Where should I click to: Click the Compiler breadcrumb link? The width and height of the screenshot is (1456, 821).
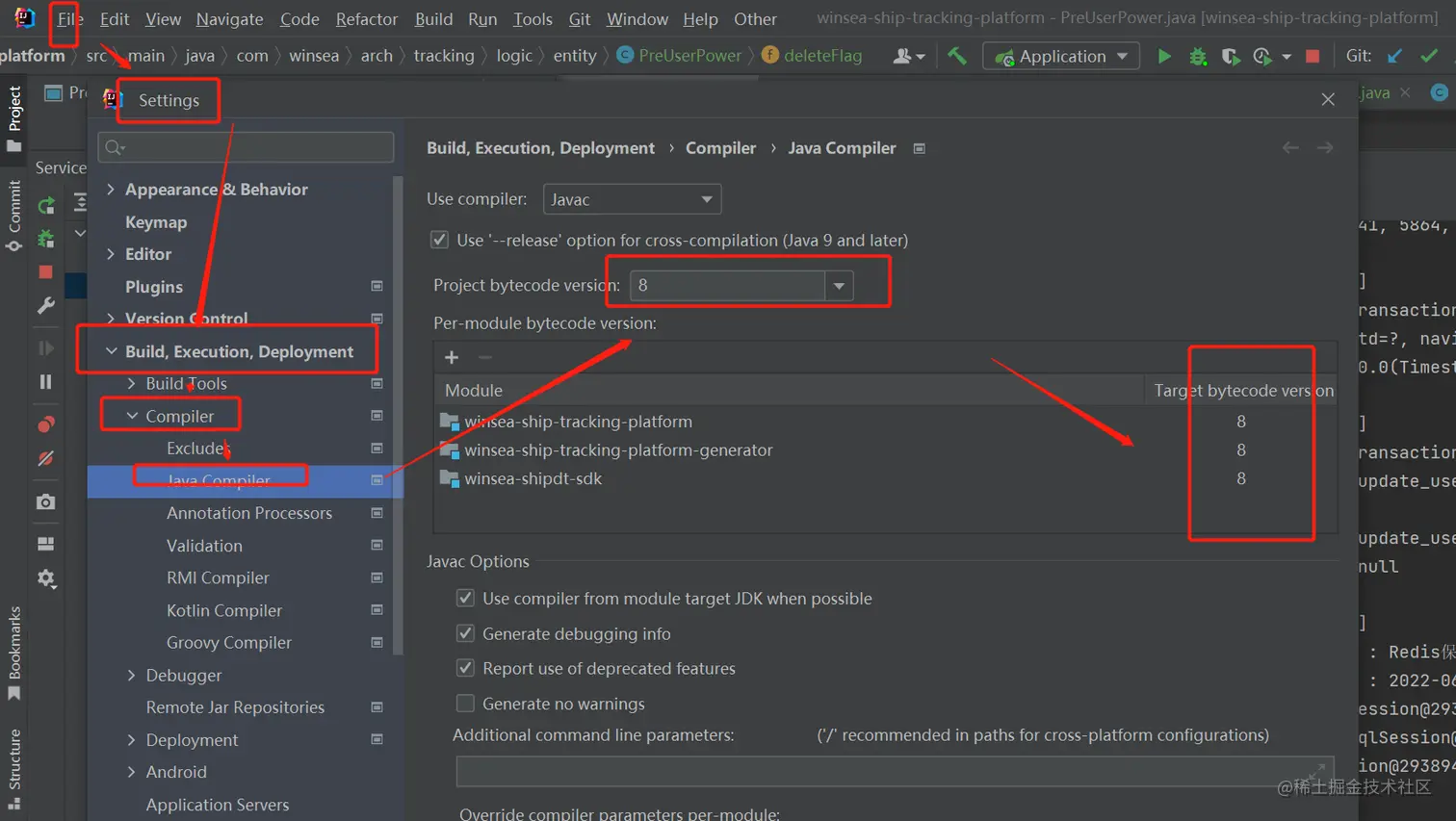coord(720,147)
